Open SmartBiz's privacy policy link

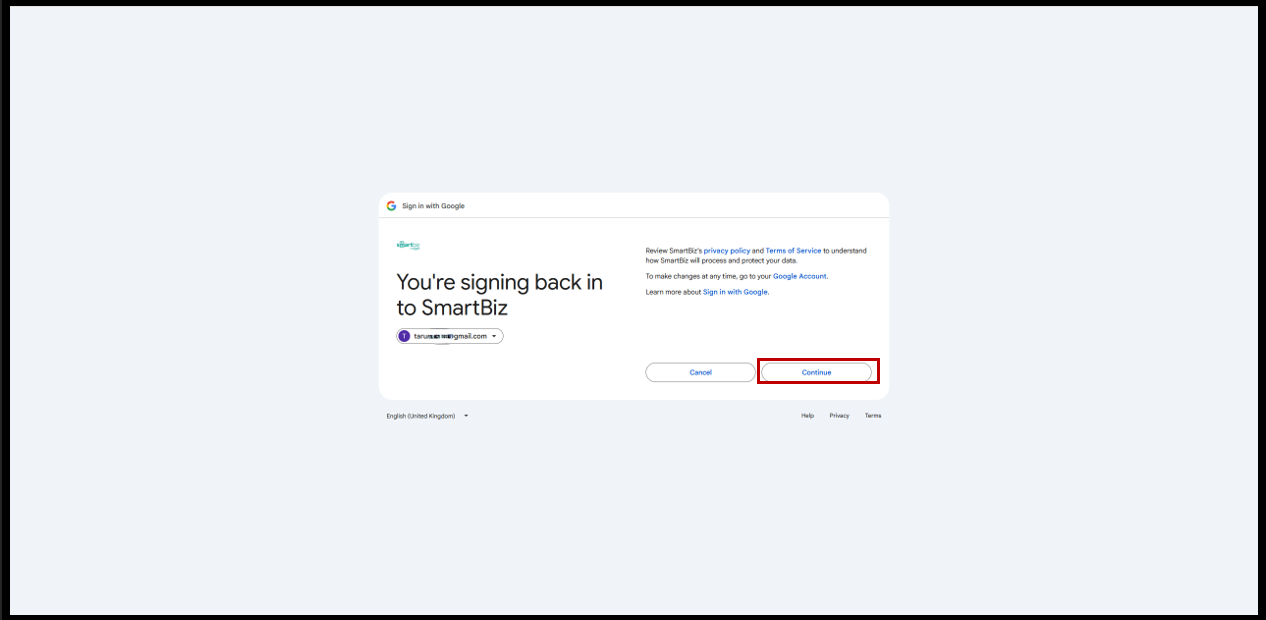[x=726, y=251]
